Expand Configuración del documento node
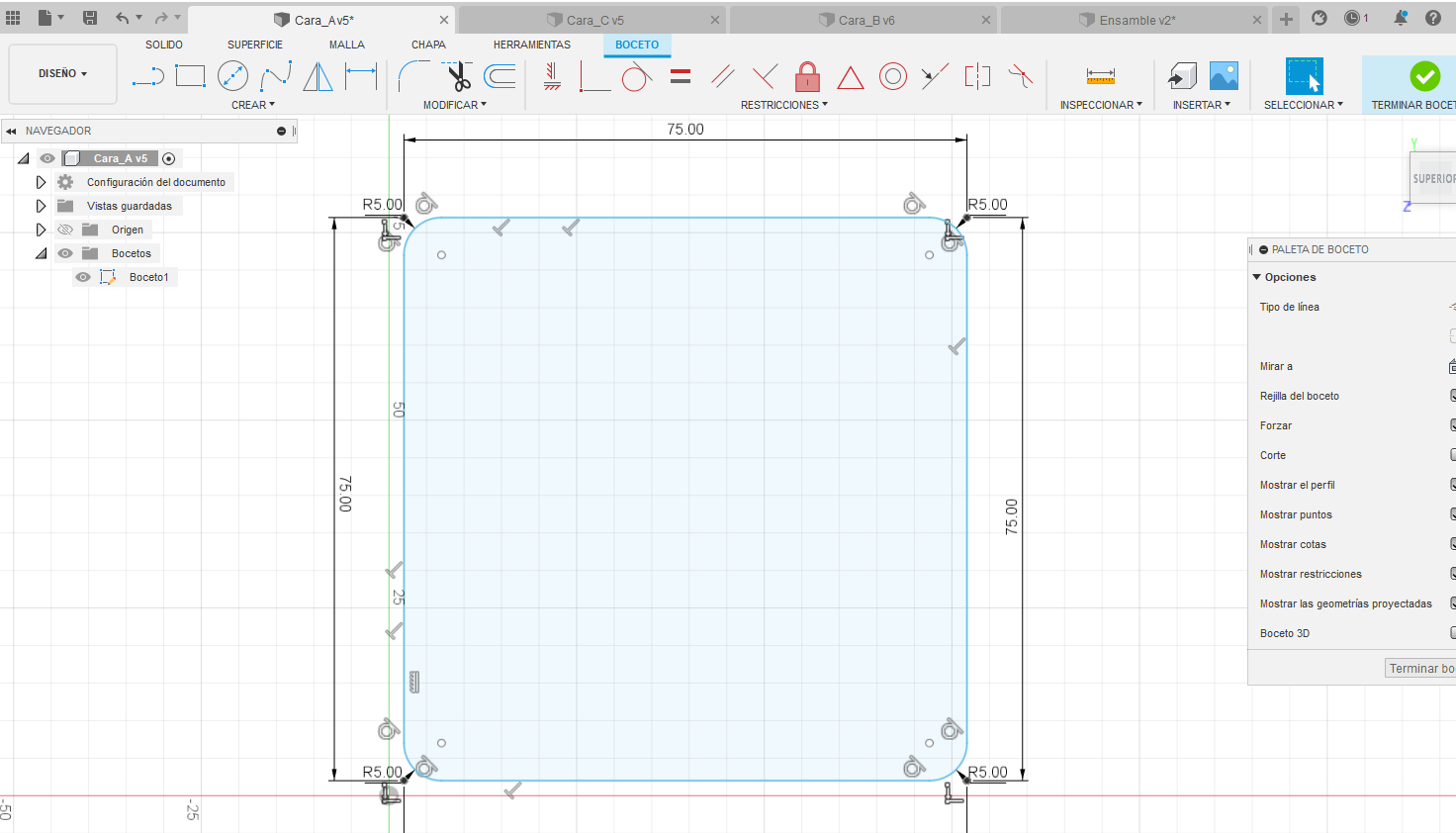 coord(41,182)
